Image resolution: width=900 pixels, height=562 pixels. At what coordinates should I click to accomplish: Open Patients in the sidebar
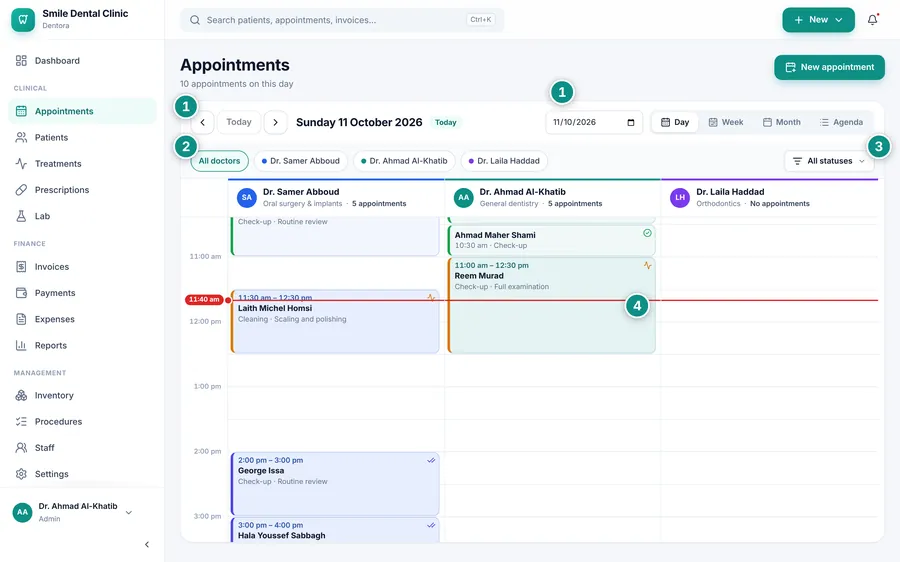coord(82,138)
